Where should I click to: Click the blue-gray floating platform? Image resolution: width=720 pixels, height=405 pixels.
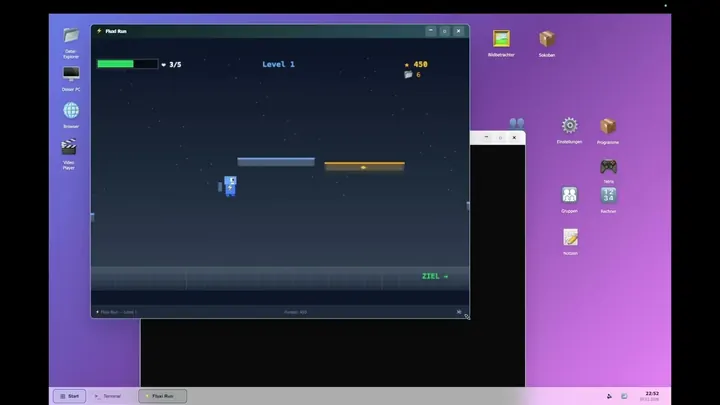pos(276,162)
